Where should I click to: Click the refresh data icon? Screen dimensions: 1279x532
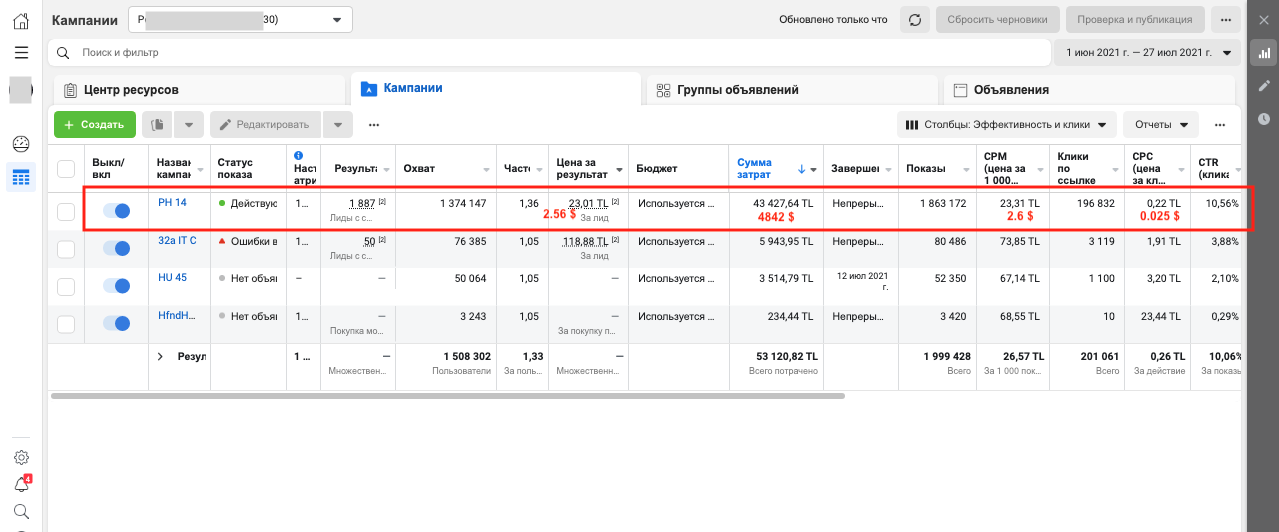[x=914, y=20]
